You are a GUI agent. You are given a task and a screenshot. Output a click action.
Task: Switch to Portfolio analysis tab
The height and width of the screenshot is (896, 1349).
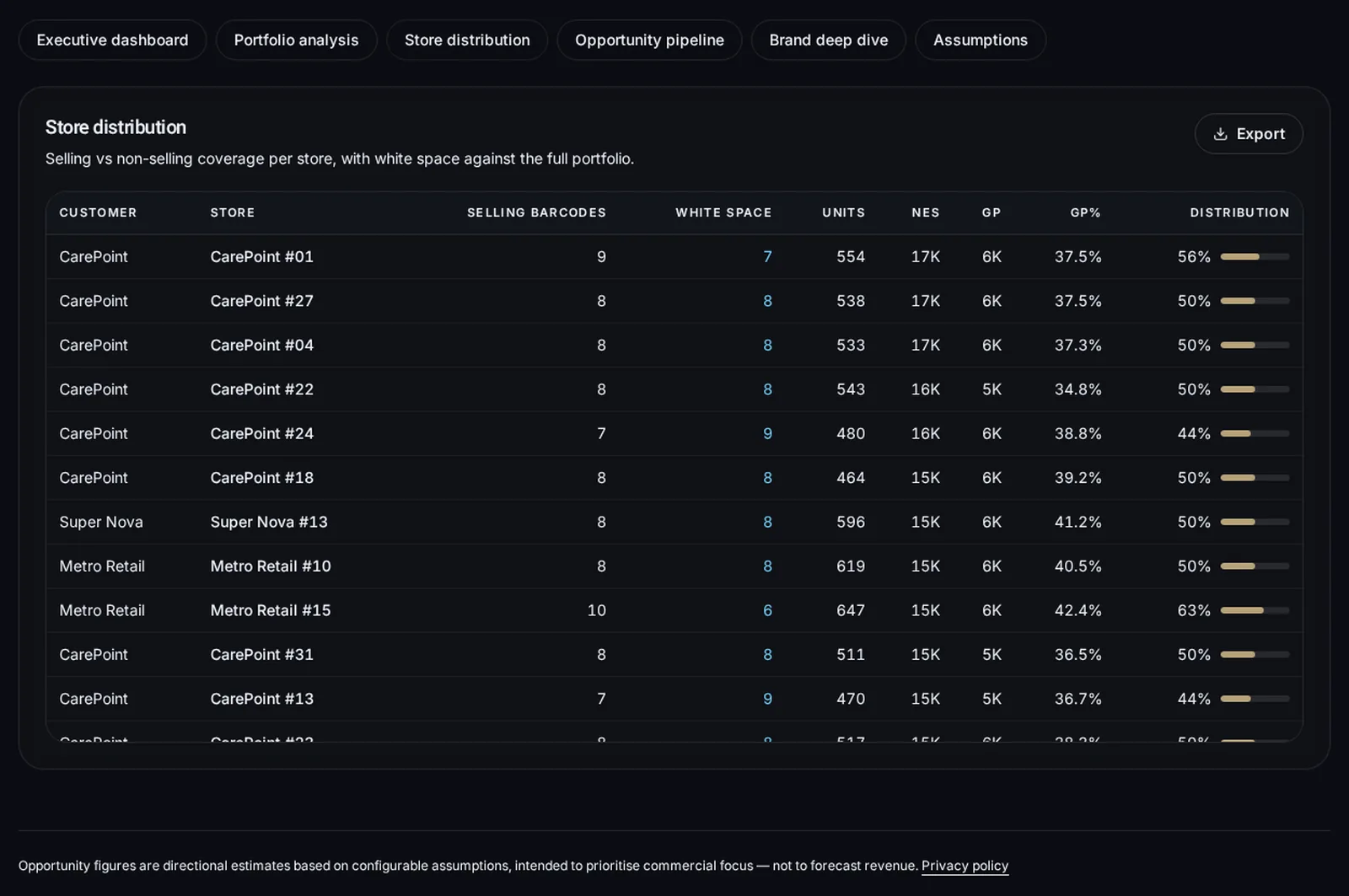point(296,40)
